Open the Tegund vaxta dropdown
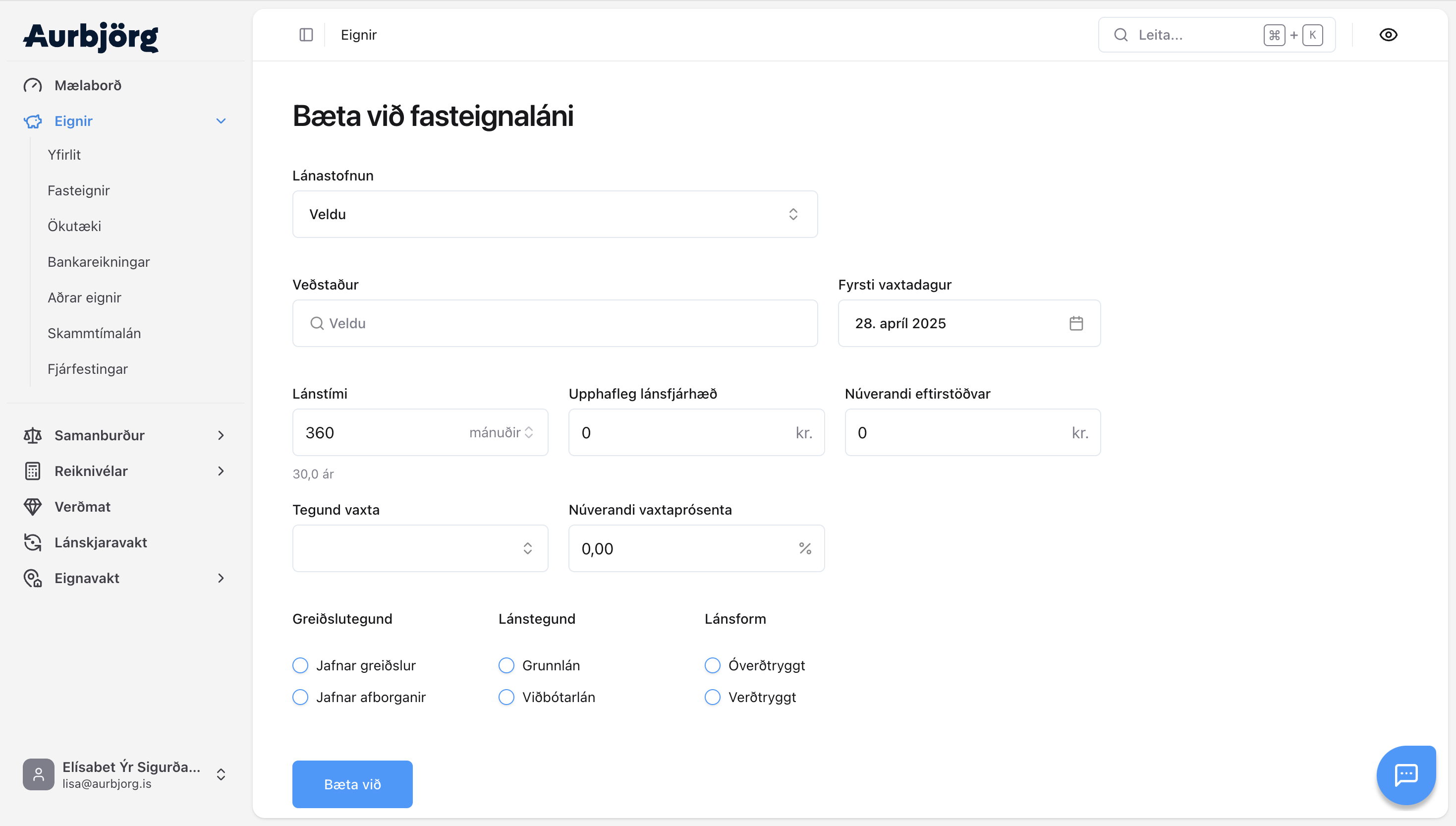Image resolution: width=1456 pixels, height=826 pixels. [x=420, y=548]
